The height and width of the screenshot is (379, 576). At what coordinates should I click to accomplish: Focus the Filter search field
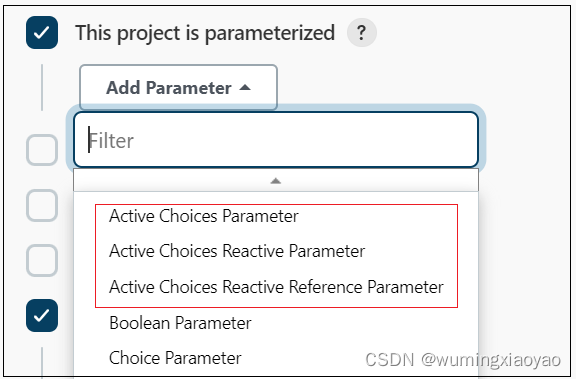[276, 140]
